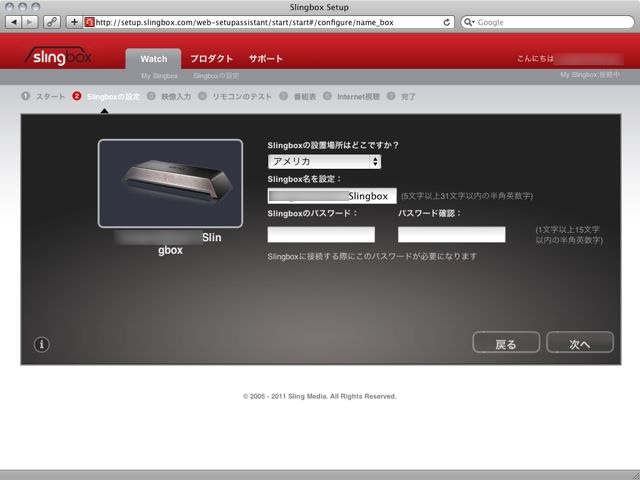Click the Slingbox device thumbnail image
This screenshot has height=480, width=640.
(170, 183)
